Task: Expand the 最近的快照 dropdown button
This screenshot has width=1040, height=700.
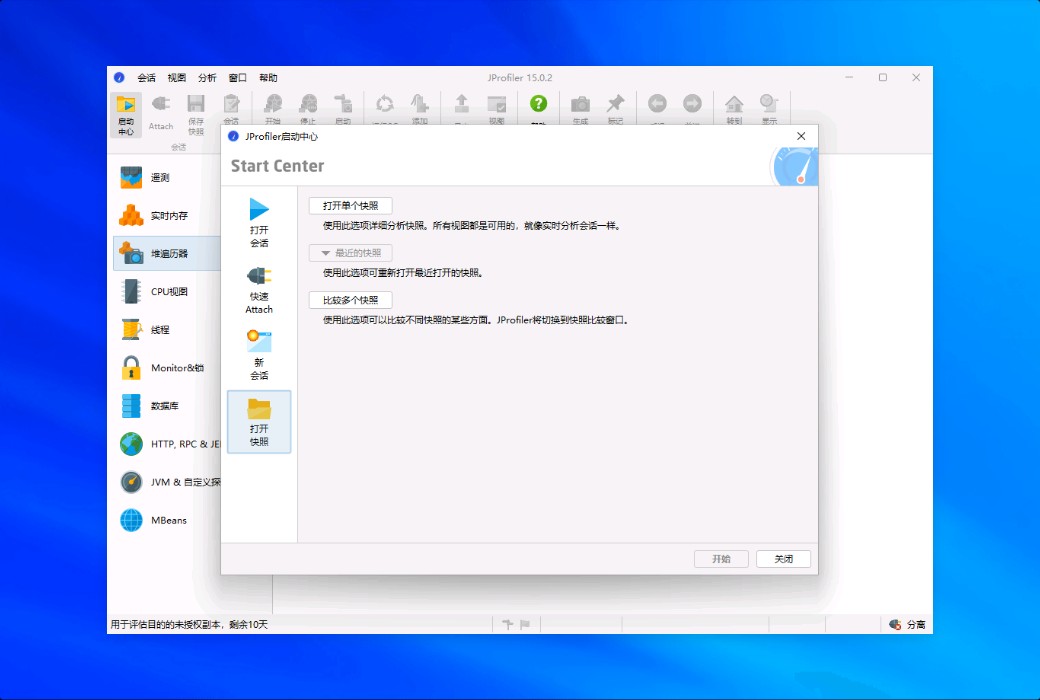Action: (x=351, y=253)
